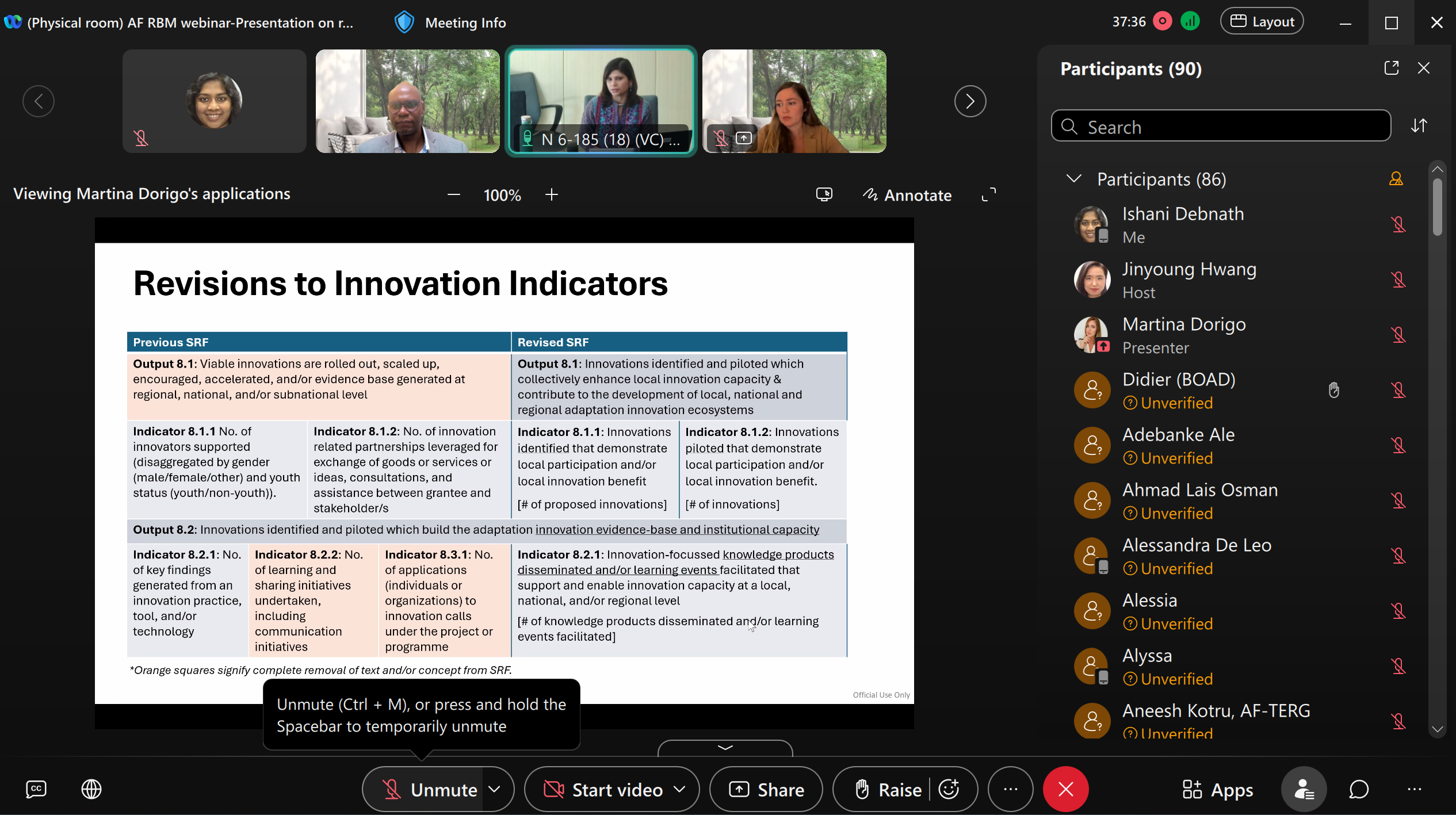The height and width of the screenshot is (815, 1456).
Task: Click the Share button
Action: [766, 789]
